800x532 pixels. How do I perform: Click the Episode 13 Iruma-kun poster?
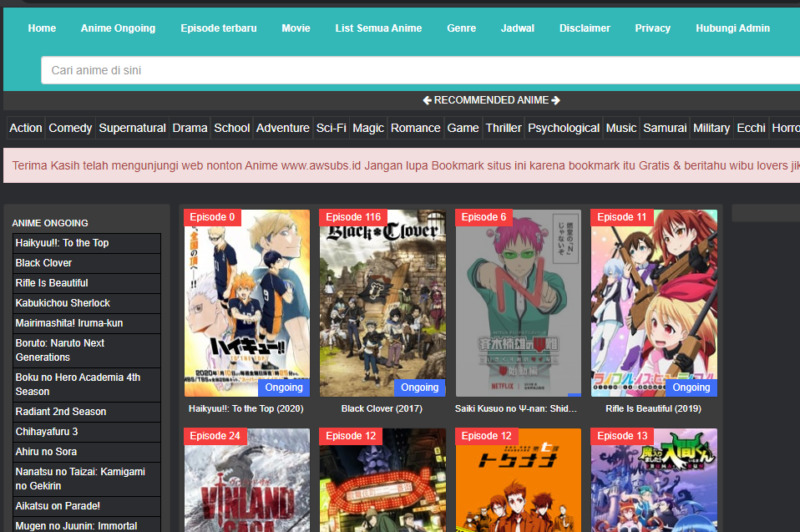(654, 480)
